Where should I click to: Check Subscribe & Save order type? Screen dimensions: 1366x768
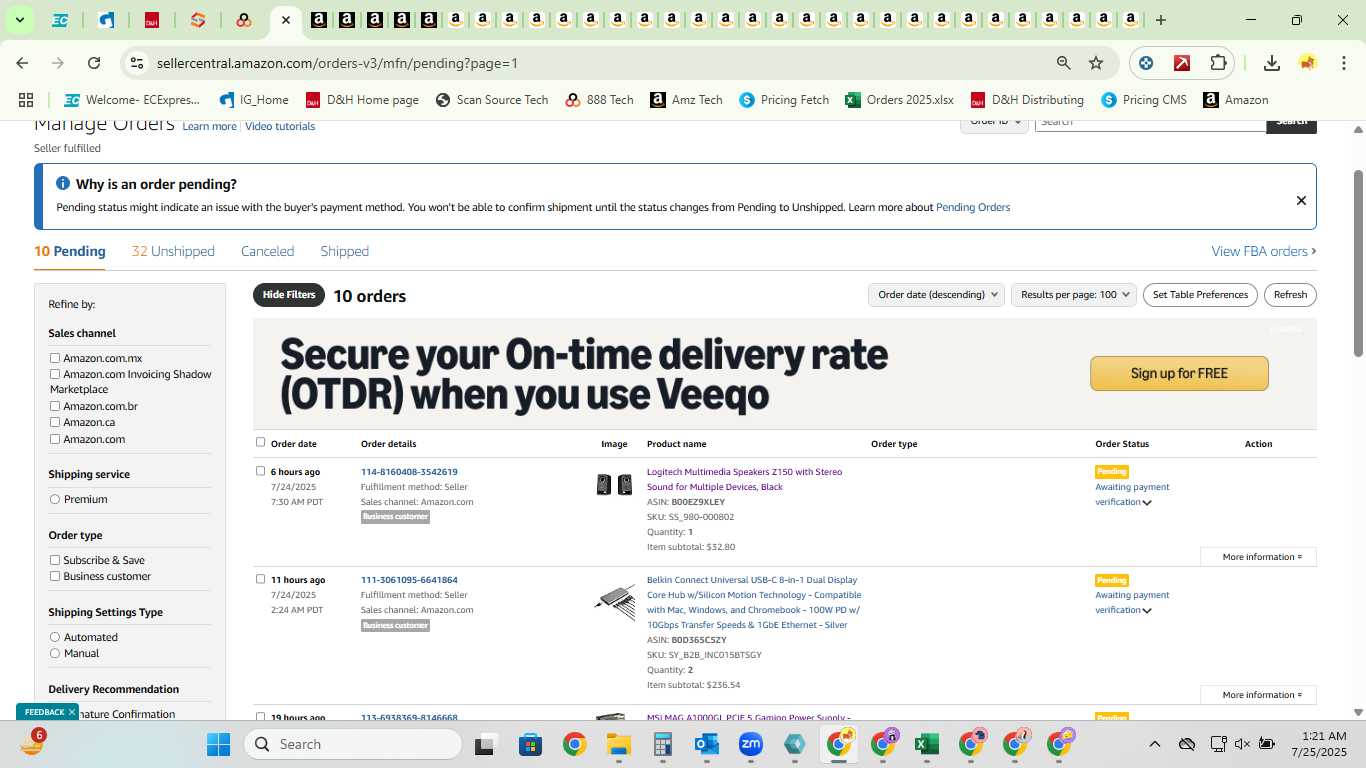[x=55, y=560]
